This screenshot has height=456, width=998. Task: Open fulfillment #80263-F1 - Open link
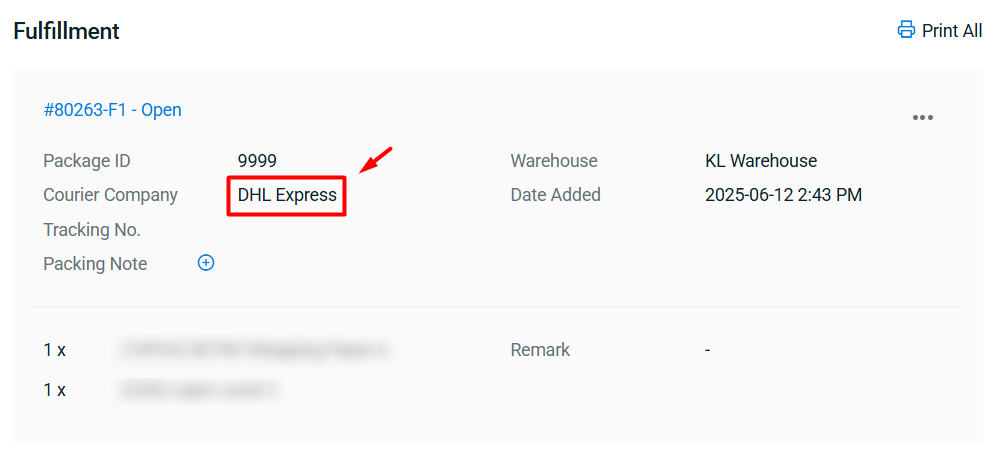click(112, 110)
